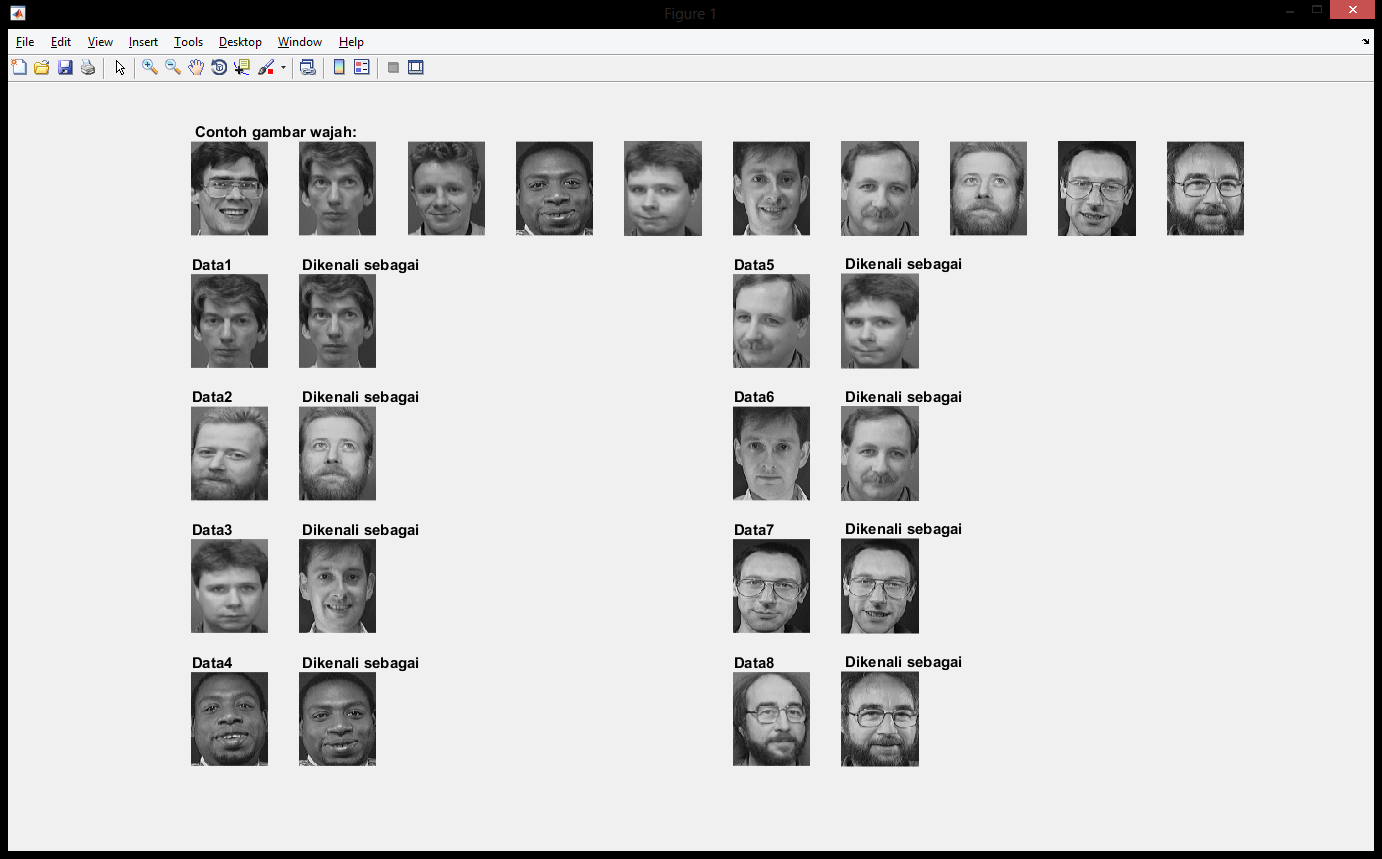1382x859 pixels.
Task: Open the Insert menu
Action: click(143, 42)
